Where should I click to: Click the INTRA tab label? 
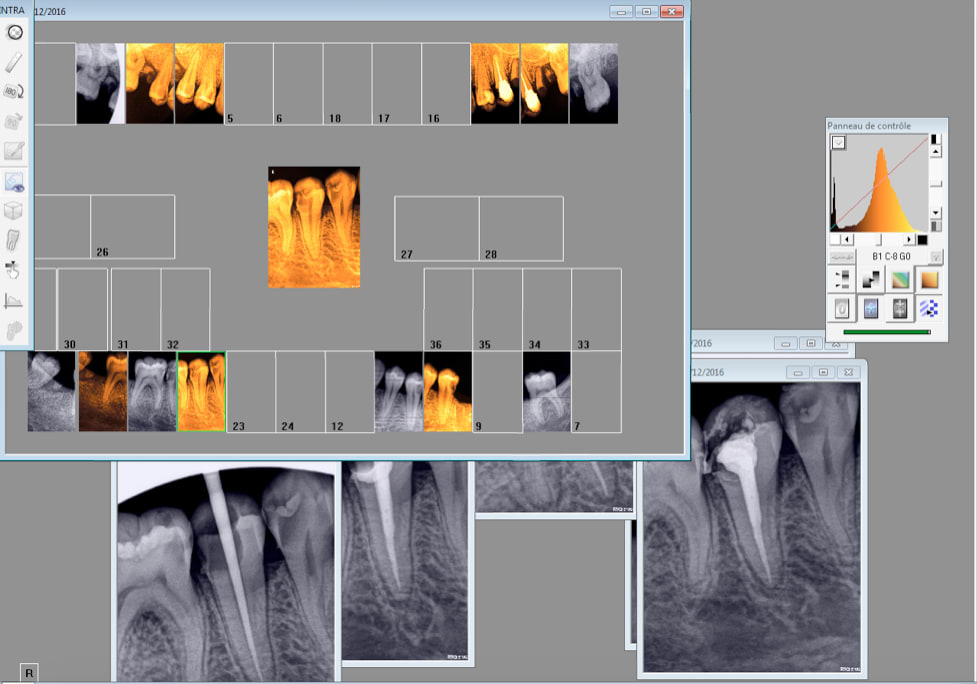[x=13, y=10]
